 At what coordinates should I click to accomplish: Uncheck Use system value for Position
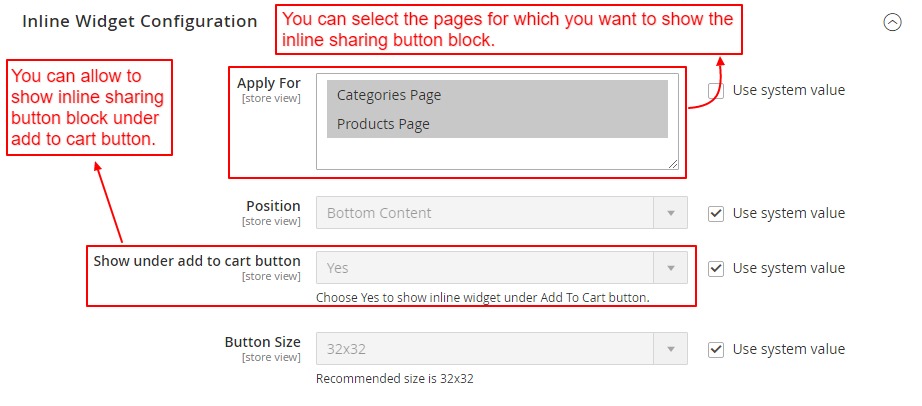[x=716, y=213]
